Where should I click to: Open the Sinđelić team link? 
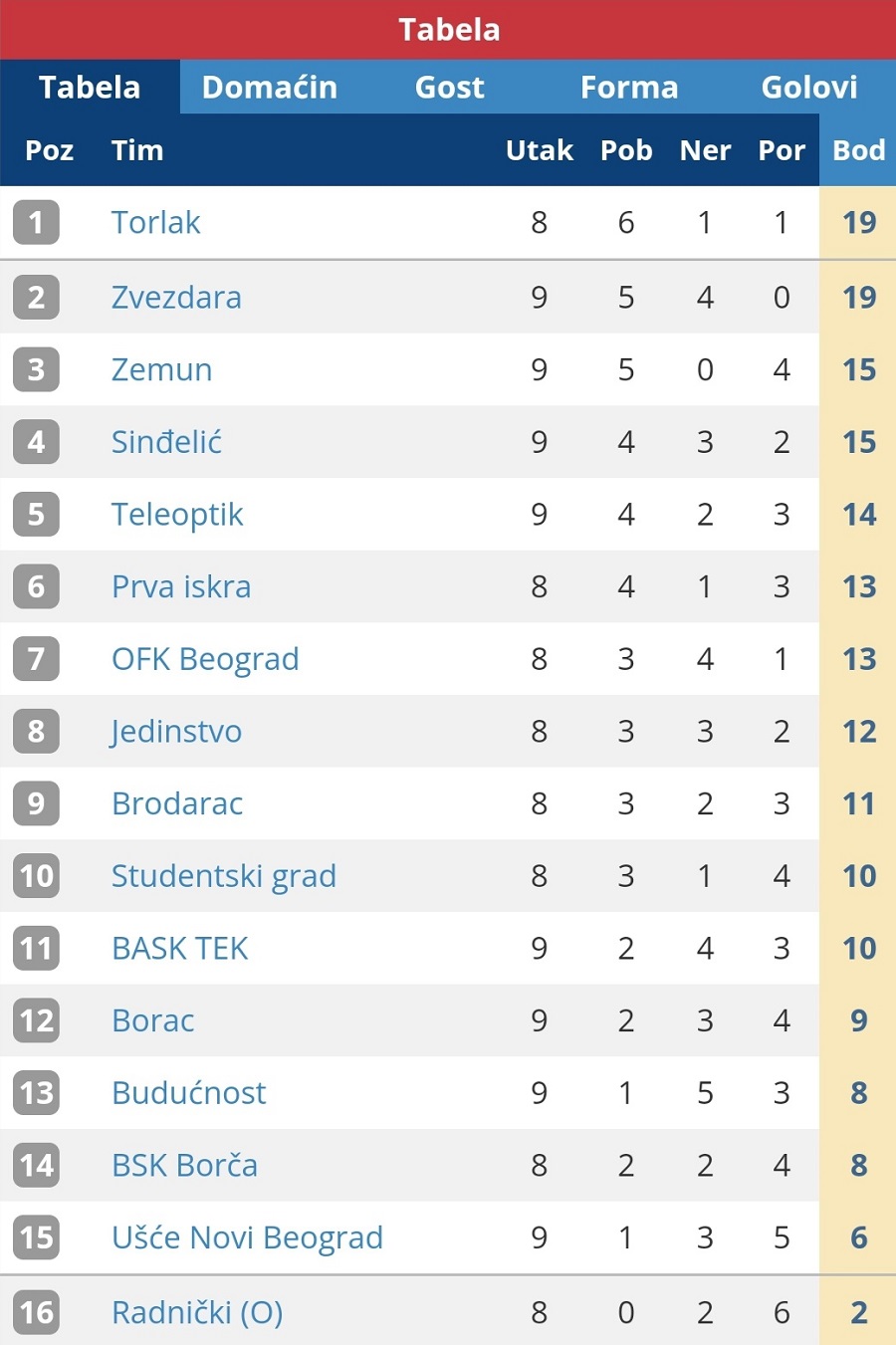(x=166, y=441)
